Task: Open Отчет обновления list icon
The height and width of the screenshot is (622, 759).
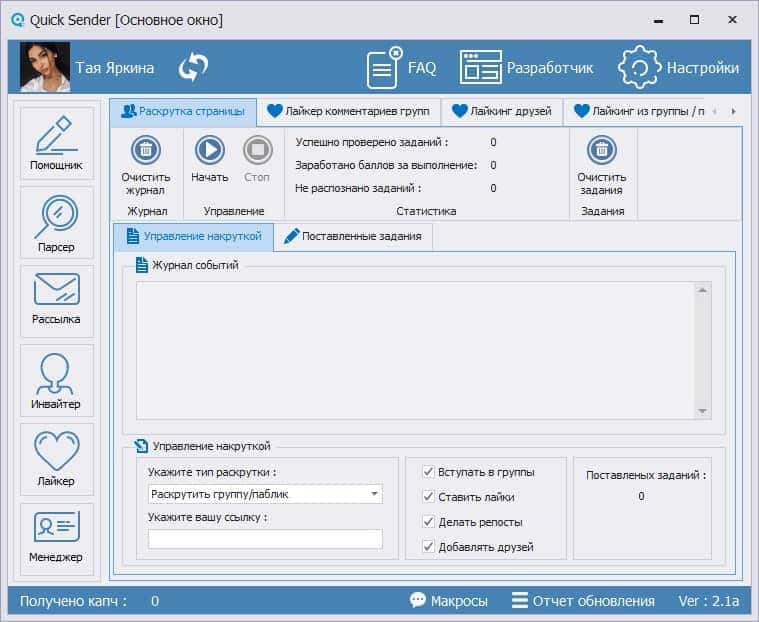Action: 519,600
